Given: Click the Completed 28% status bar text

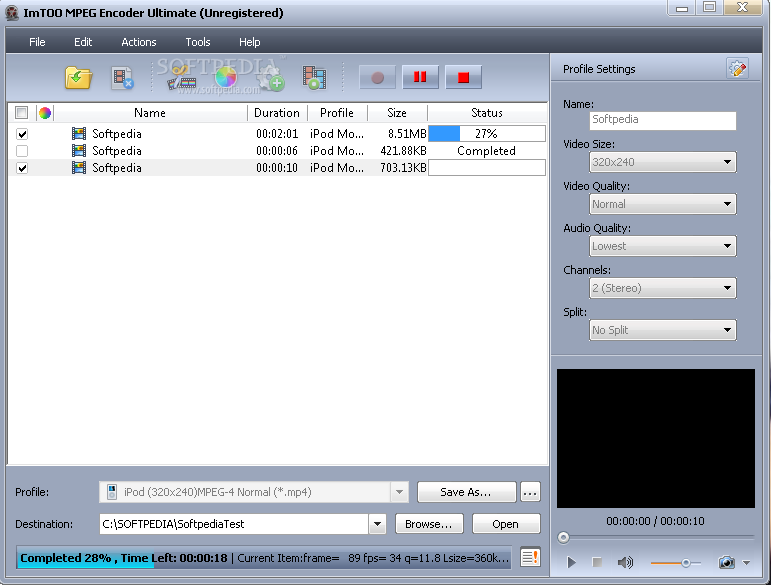Looking at the screenshot, I should [65, 558].
